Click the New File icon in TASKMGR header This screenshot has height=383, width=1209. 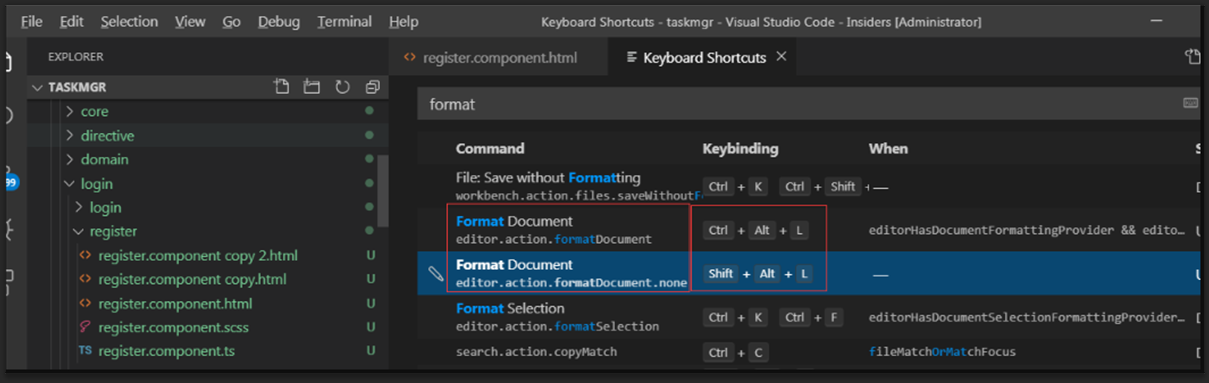pyautogui.click(x=282, y=87)
